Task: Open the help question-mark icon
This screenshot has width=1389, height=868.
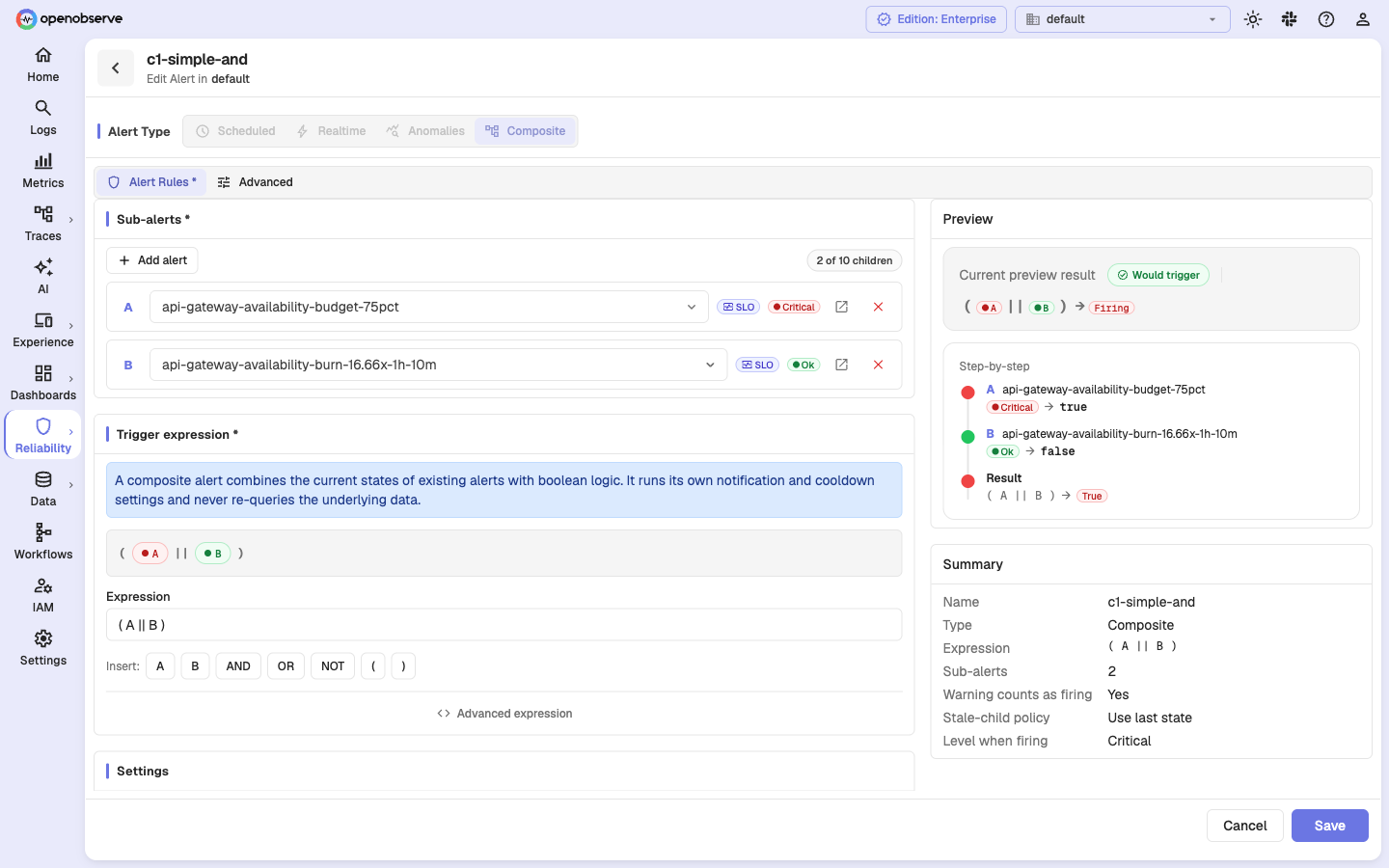Action: coord(1326,19)
